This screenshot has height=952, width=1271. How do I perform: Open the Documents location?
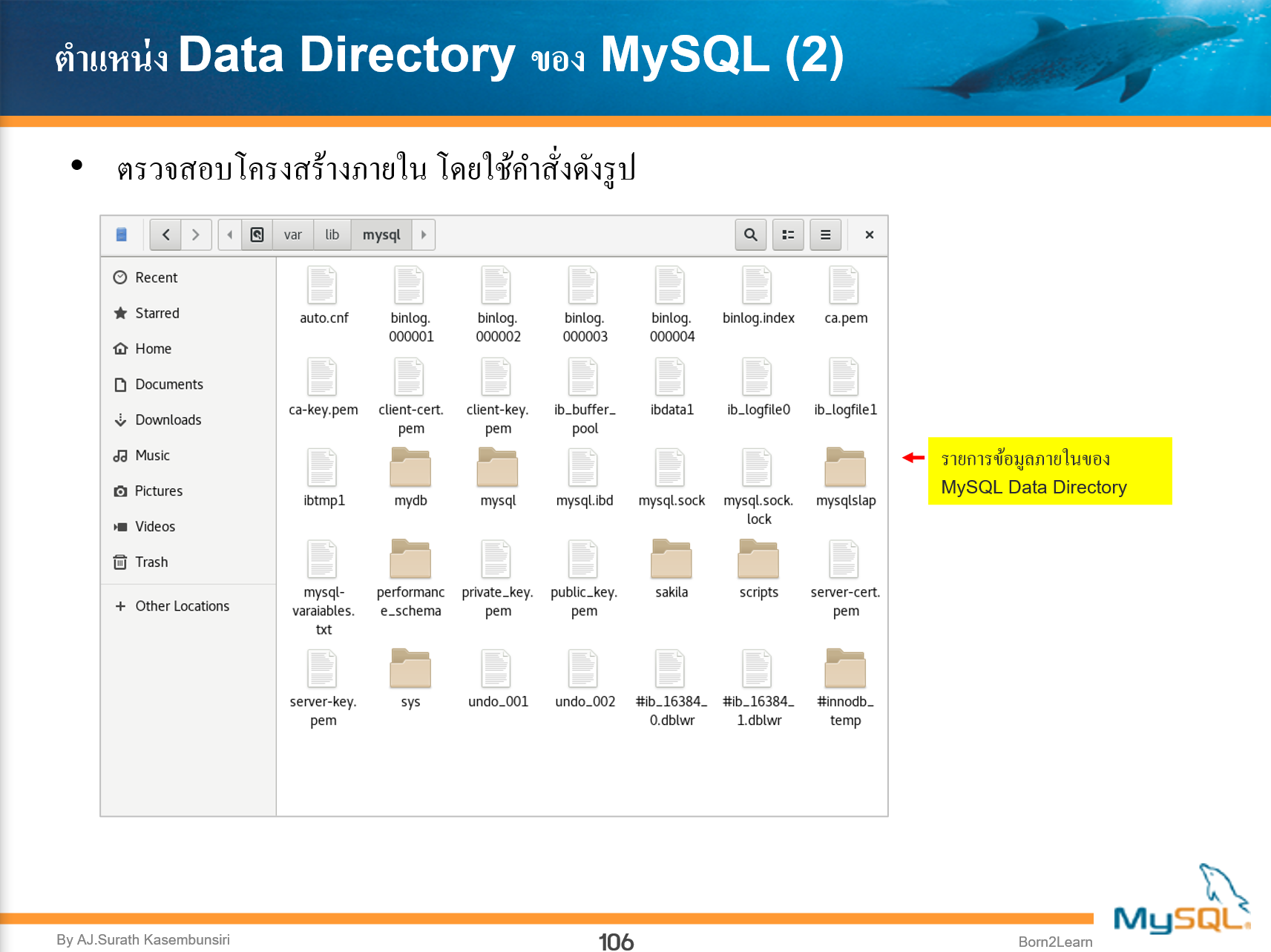121,384
